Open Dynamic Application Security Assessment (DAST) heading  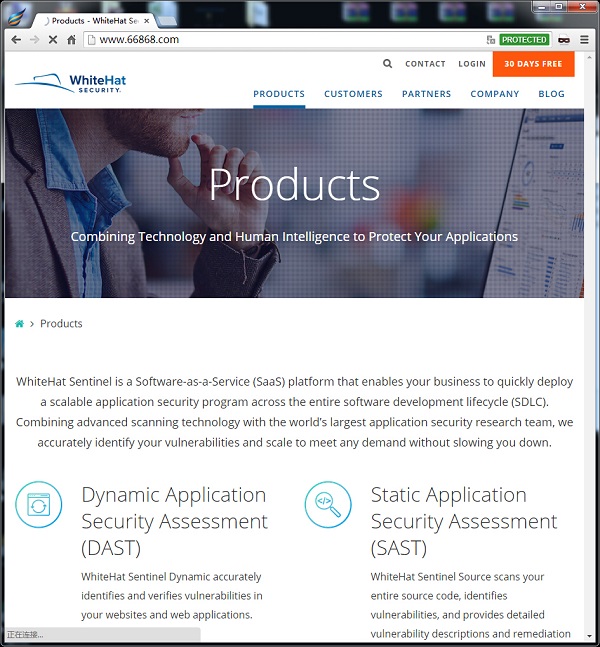point(175,521)
